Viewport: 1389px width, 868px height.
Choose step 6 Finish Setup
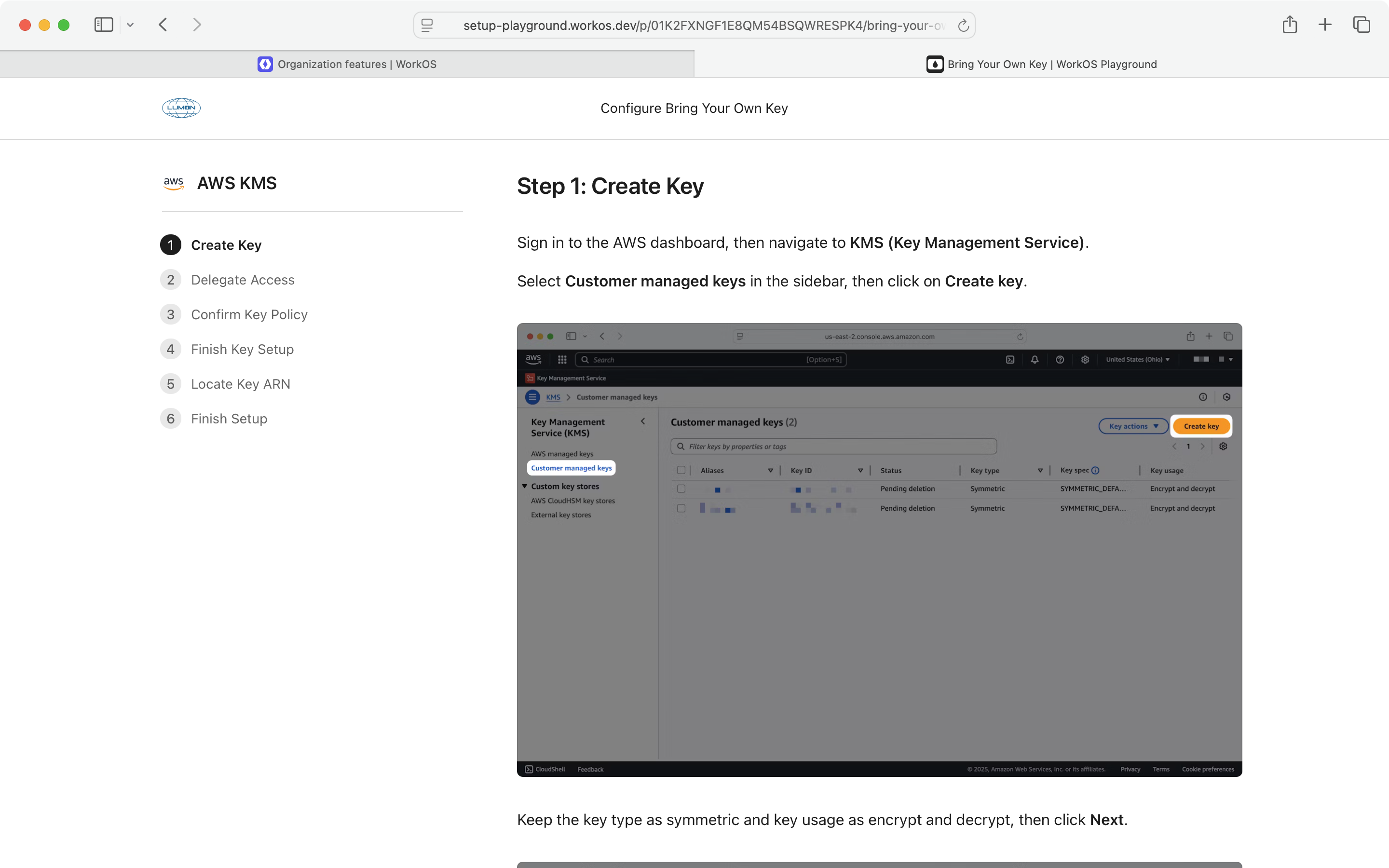[229, 419]
